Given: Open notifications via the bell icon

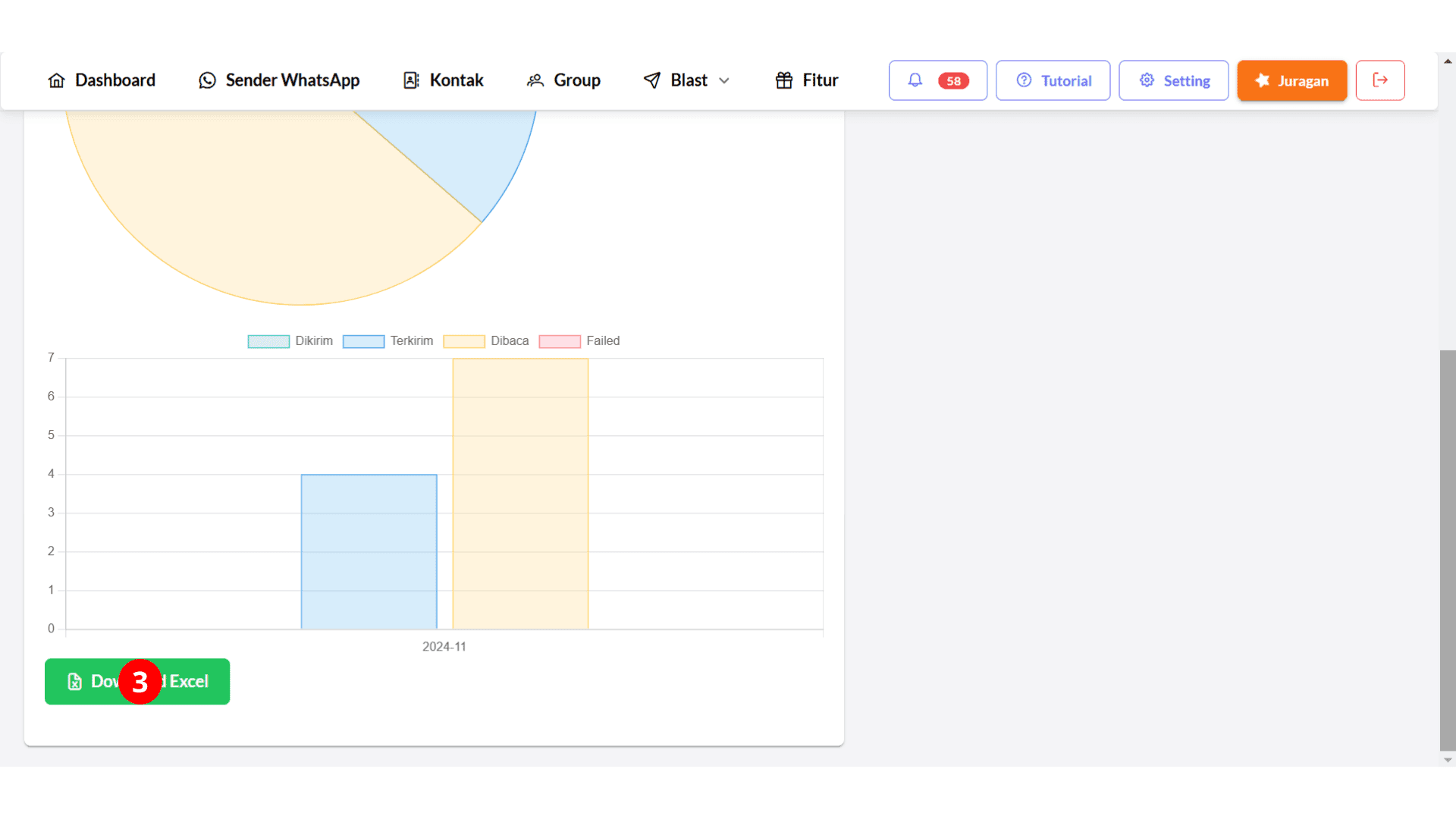Looking at the screenshot, I should [915, 80].
